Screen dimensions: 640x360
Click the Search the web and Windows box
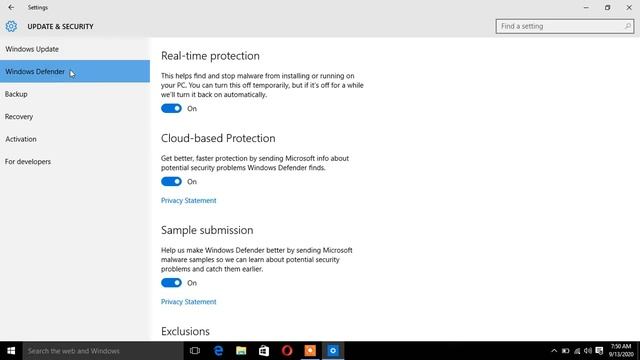point(103,351)
